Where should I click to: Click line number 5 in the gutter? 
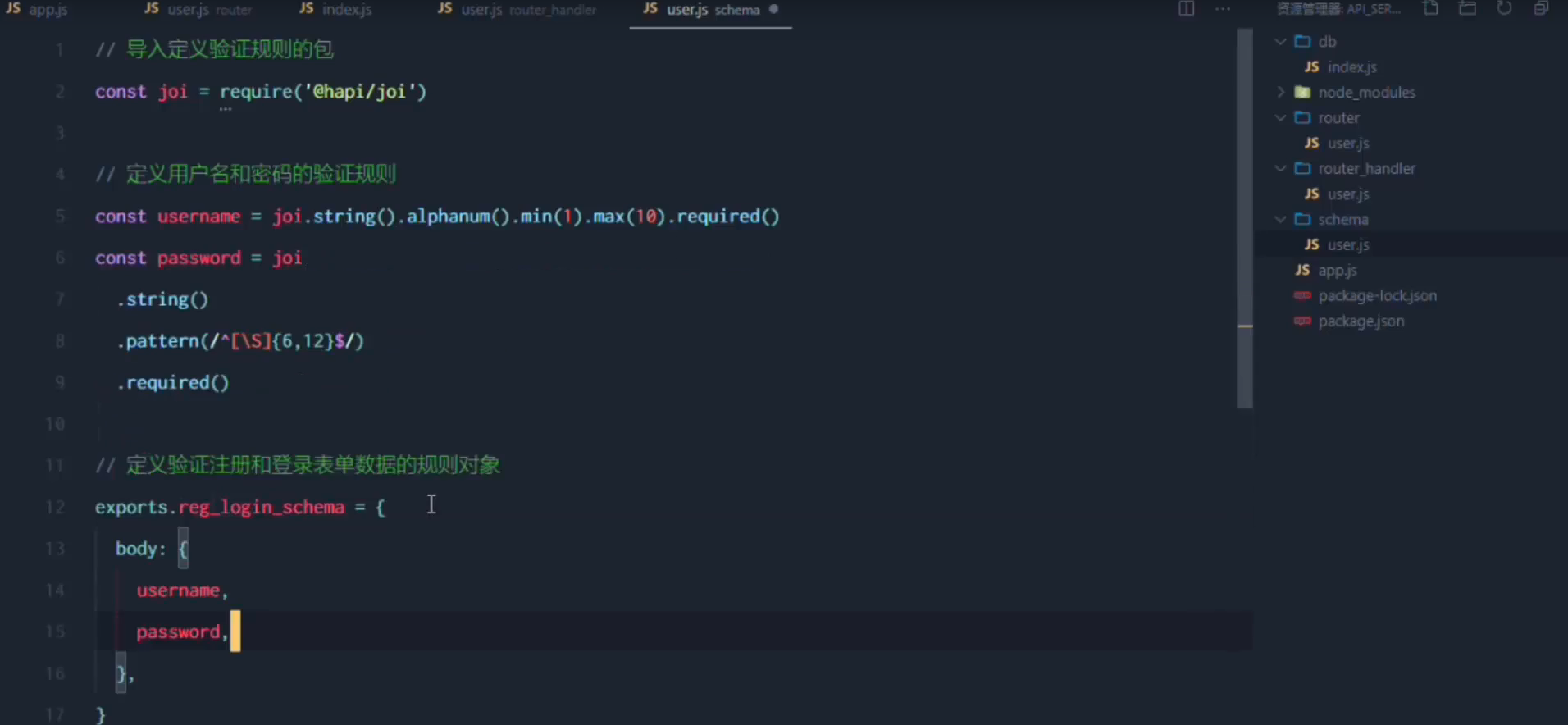[x=60, y=217]
